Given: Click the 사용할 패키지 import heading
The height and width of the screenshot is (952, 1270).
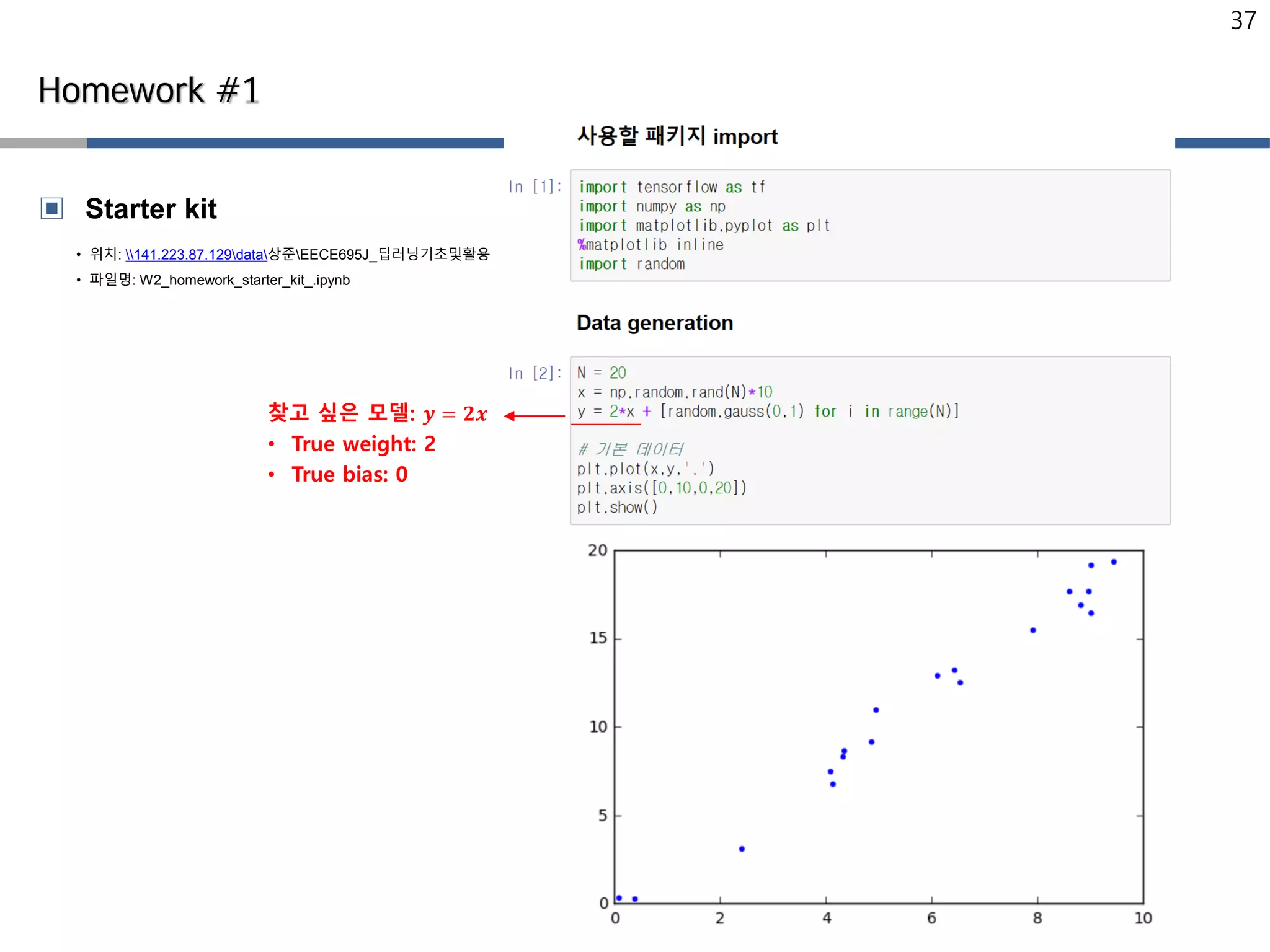Looking at the screenshot, I should click(x=677, y=136).
